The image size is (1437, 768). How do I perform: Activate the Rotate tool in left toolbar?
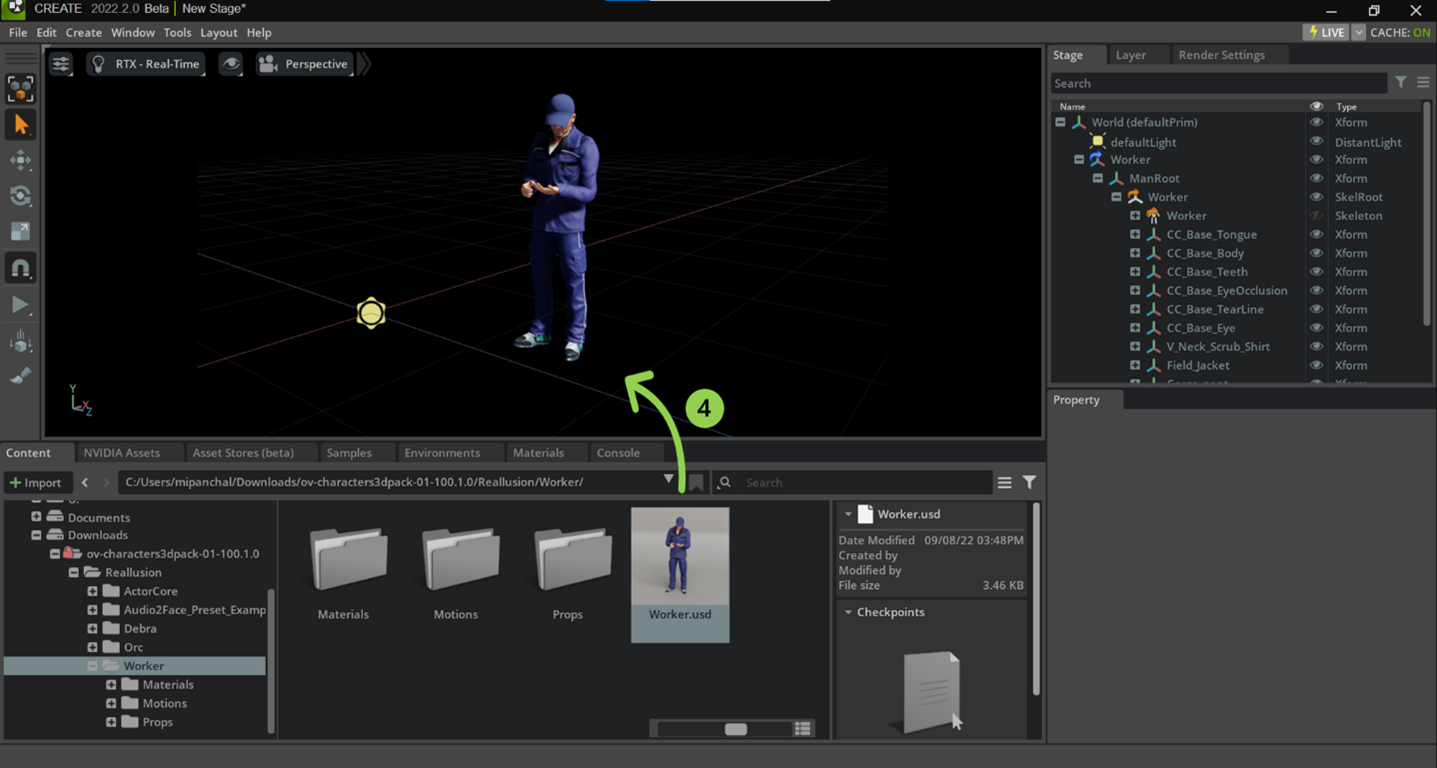coord(20,196)
